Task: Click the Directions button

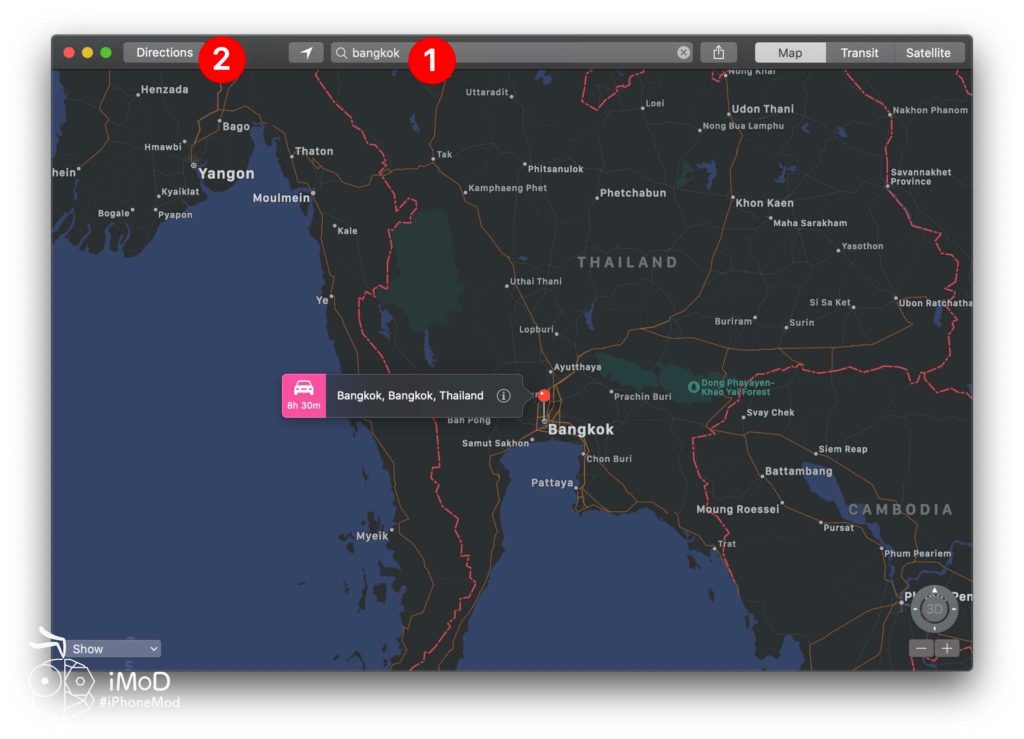Action: [x=163, y=52]
